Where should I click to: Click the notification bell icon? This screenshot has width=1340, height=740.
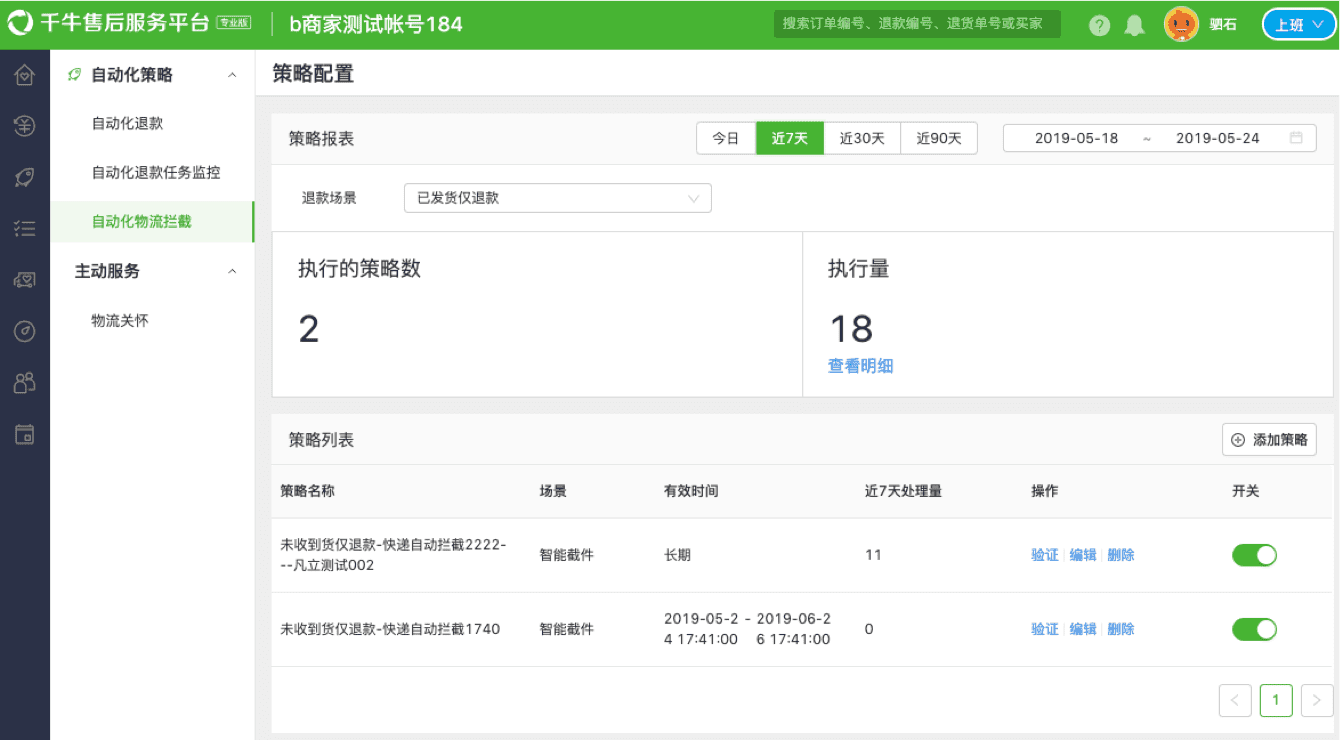[1134, 25]
